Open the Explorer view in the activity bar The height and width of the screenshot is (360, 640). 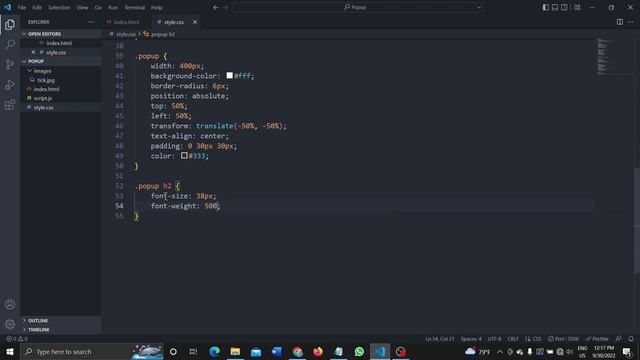(x=10, y=24)
